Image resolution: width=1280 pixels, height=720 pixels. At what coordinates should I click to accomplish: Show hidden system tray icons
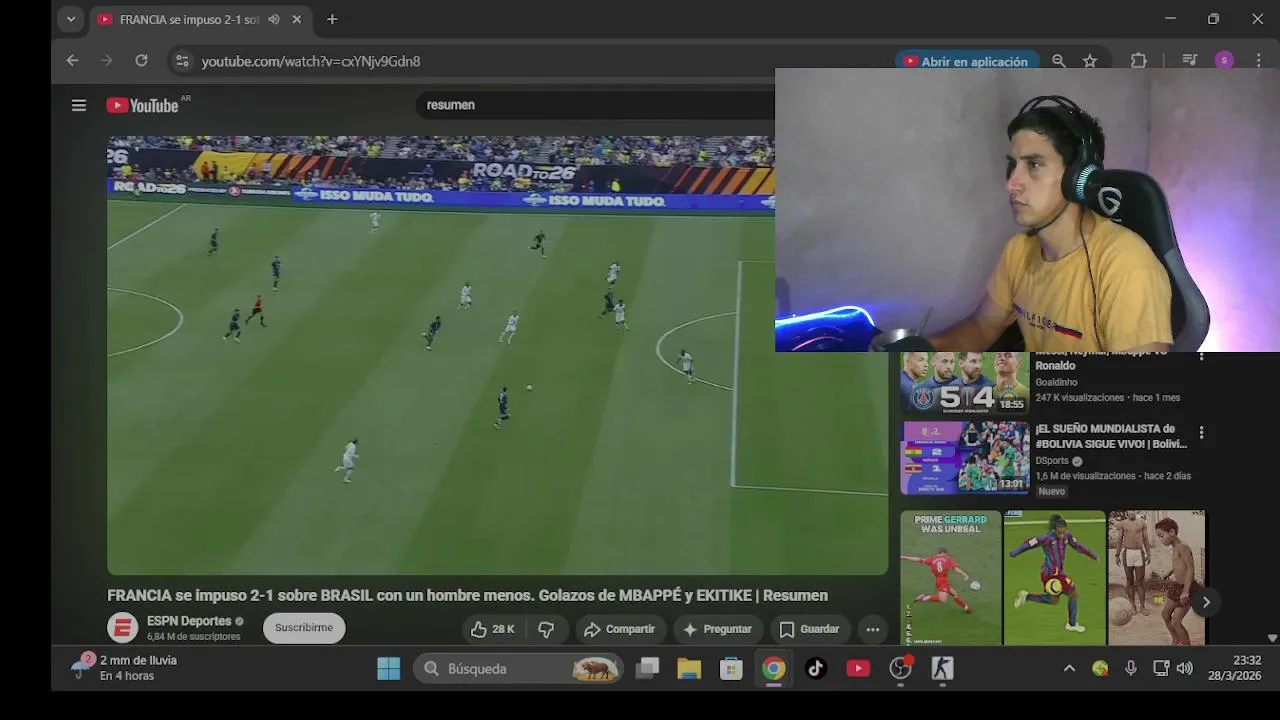(x=1069, y=668)
